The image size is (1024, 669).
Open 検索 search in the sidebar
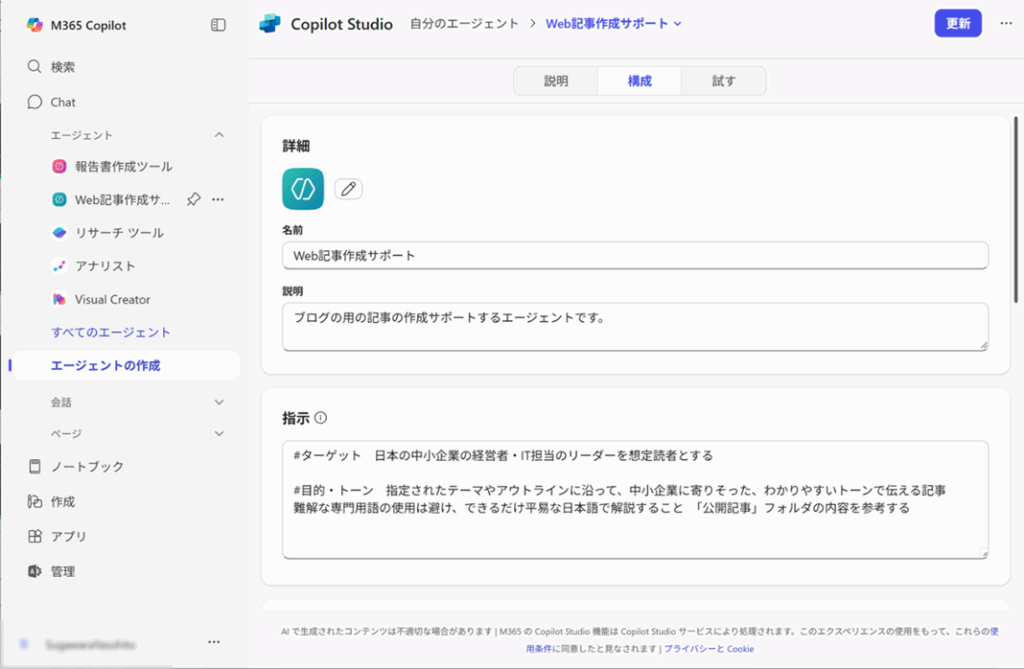coord(51,67)
